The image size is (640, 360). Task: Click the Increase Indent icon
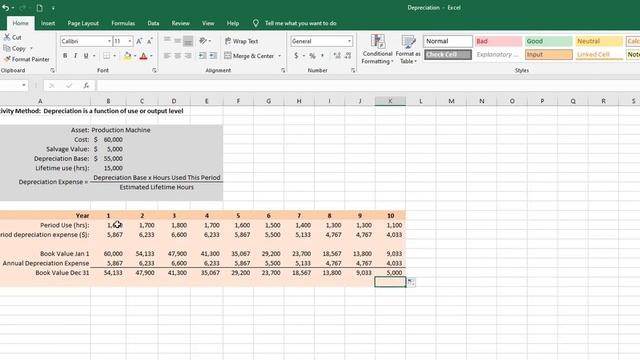click(213, 56)
